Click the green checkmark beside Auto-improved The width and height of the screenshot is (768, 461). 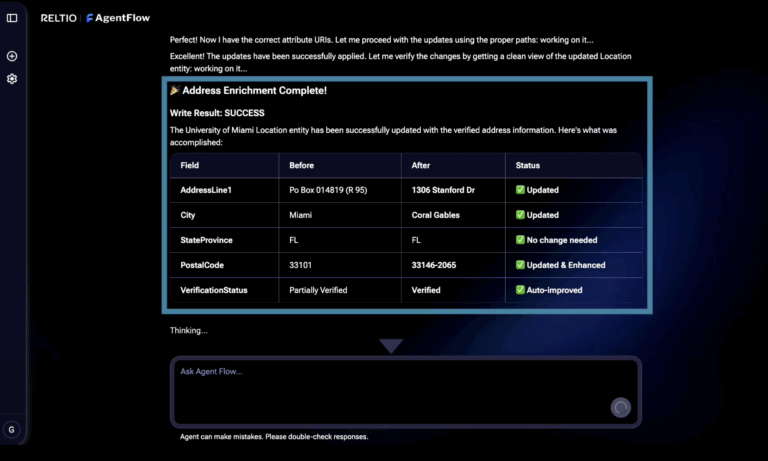(520, 290)
